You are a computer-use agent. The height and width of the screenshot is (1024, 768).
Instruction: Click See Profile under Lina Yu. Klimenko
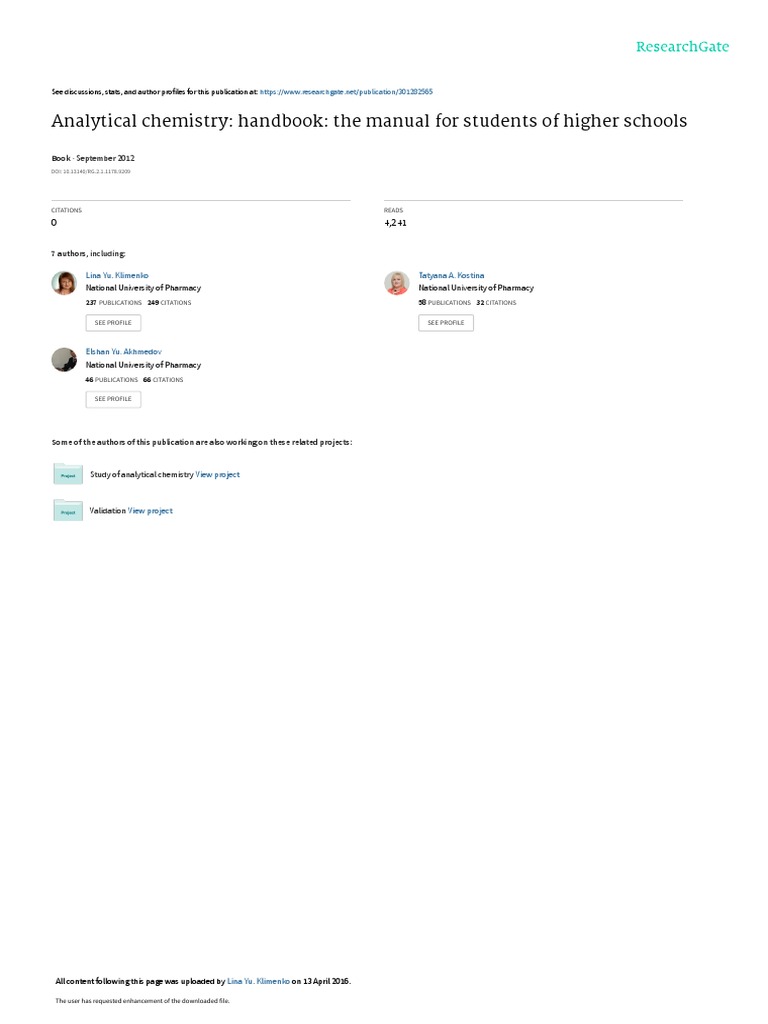113,323
